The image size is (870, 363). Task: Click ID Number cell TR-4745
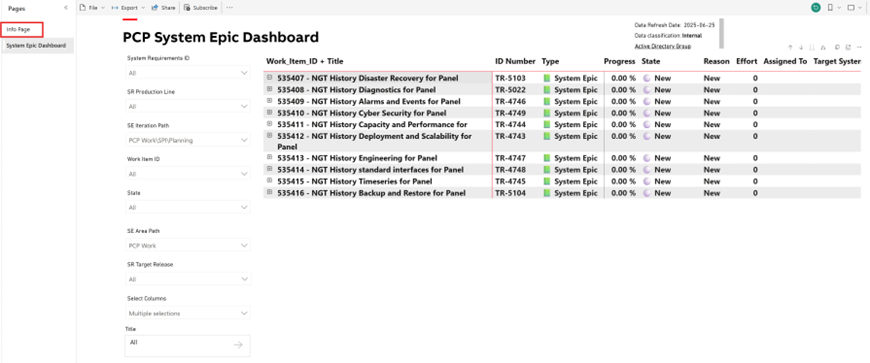[x=510, y=182]
